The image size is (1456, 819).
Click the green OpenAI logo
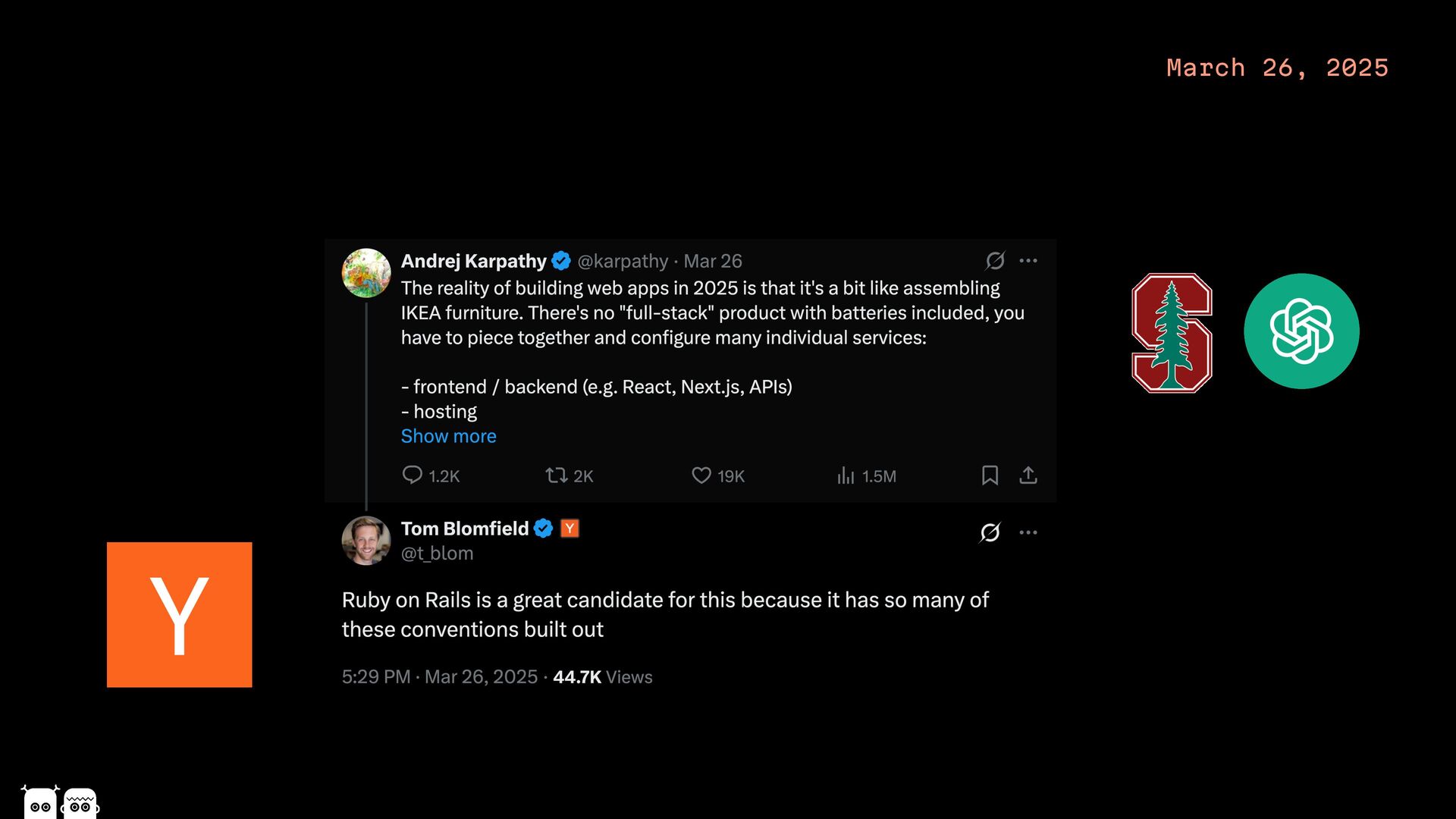[x=1301, y=331]
